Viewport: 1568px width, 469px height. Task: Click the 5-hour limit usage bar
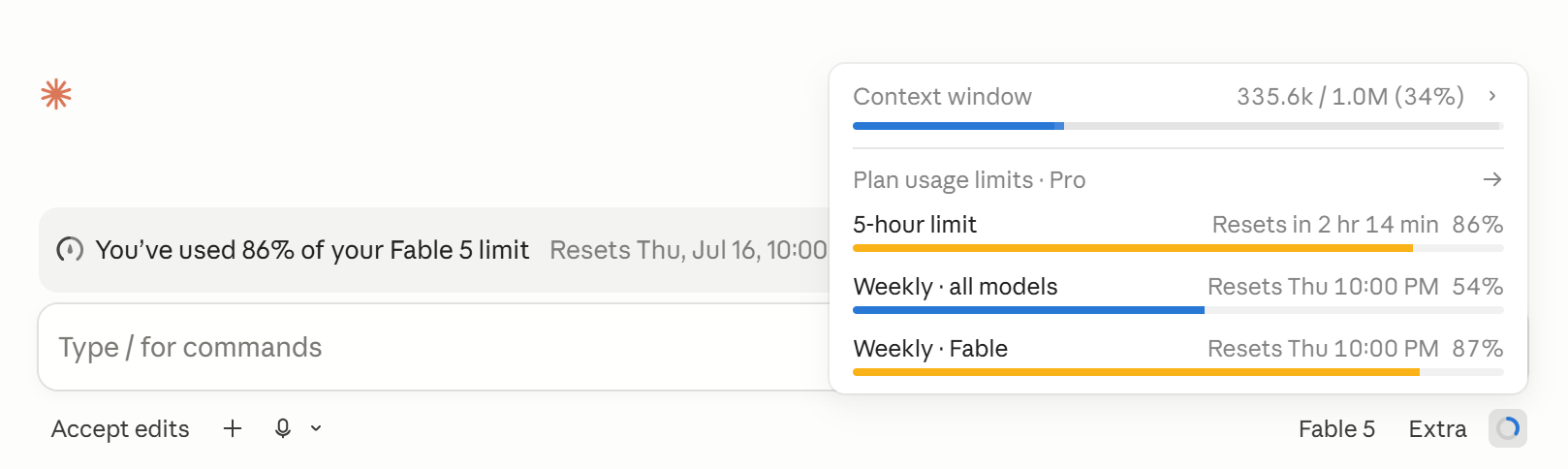[1178, 248]
